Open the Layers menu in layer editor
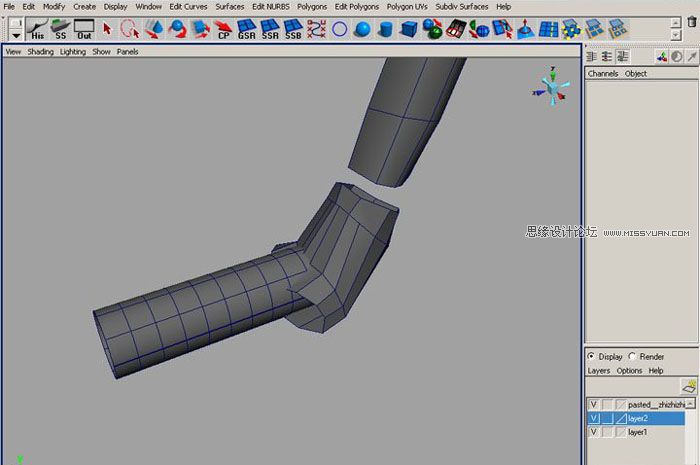 [598, 370]
